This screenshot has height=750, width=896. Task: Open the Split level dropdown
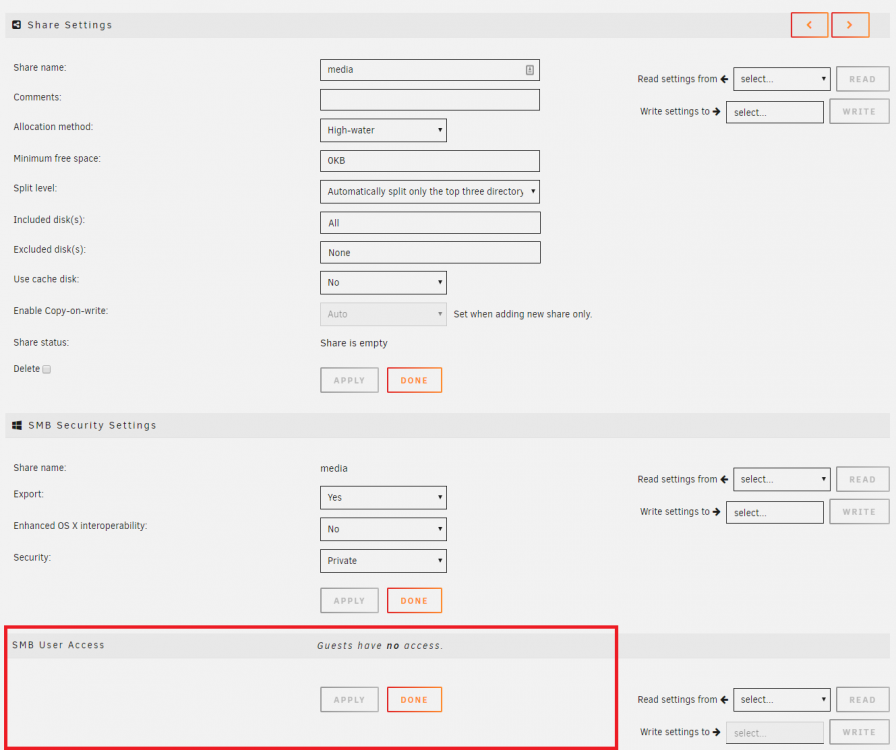(x=430, y=192)
